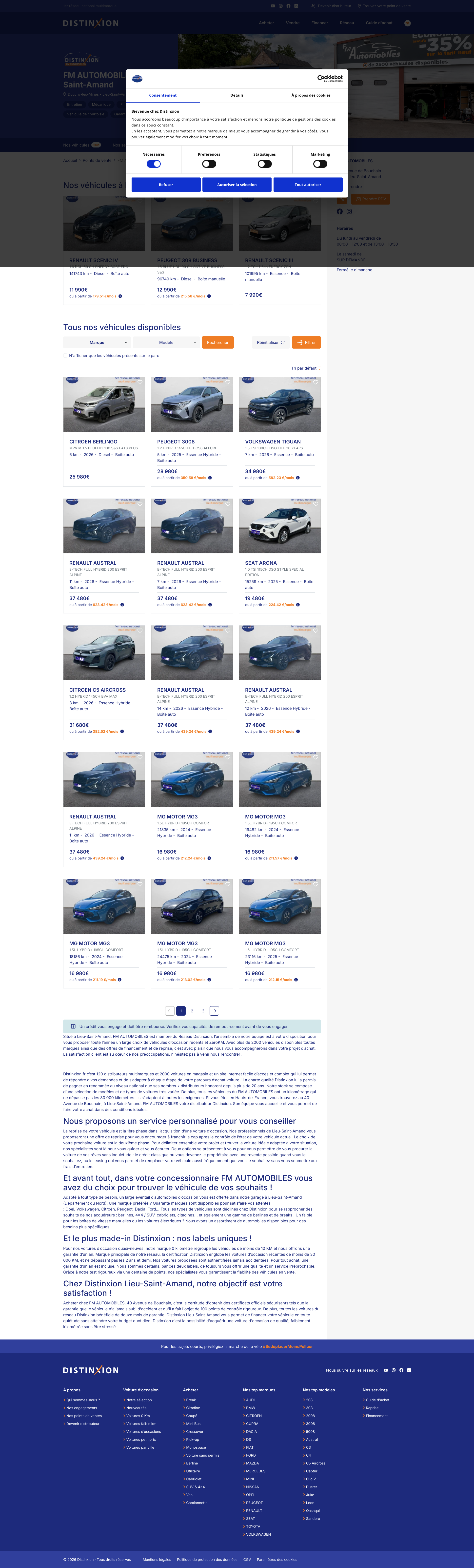
Task: Favorite the Citroen Berlingo with heart icon
Action: (140, 382)
